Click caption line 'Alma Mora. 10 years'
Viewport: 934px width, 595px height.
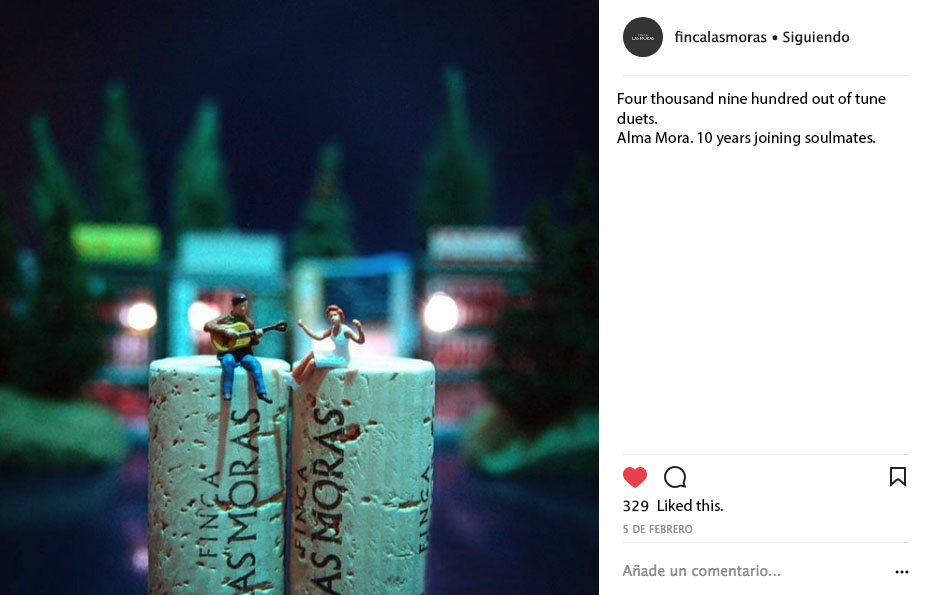pyautogui.click(x=746, y=138)
